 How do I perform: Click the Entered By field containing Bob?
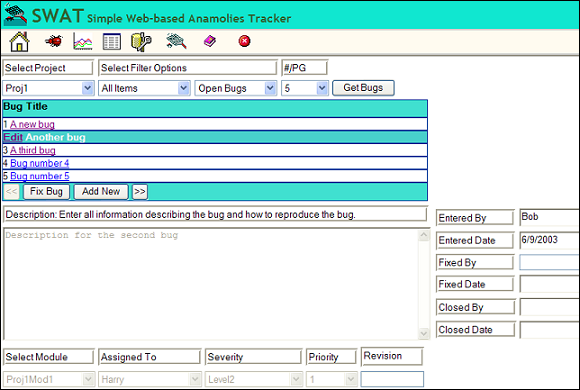[x=550, y=217]
